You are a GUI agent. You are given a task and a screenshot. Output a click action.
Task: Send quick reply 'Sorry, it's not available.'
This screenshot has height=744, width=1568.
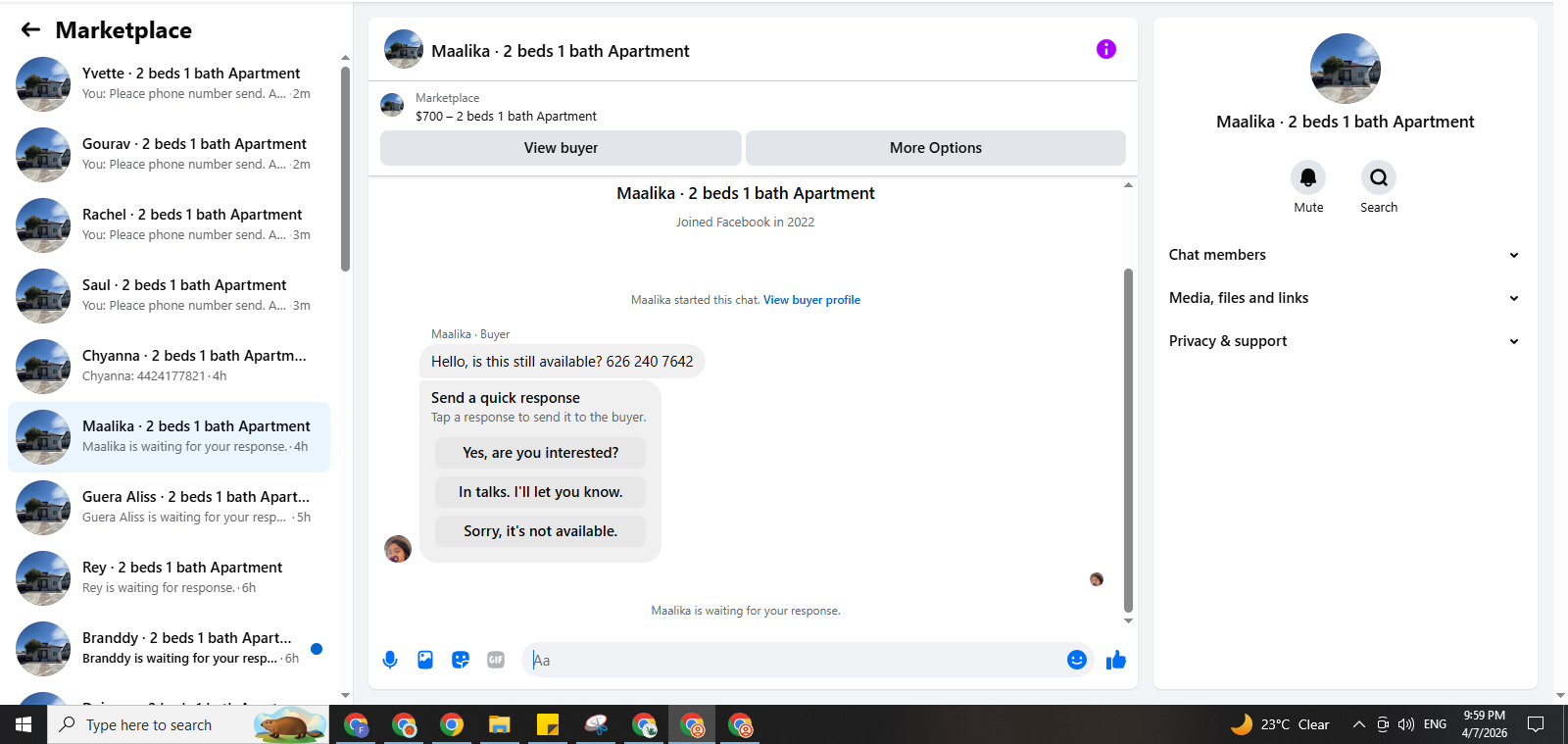click(541, 531)
